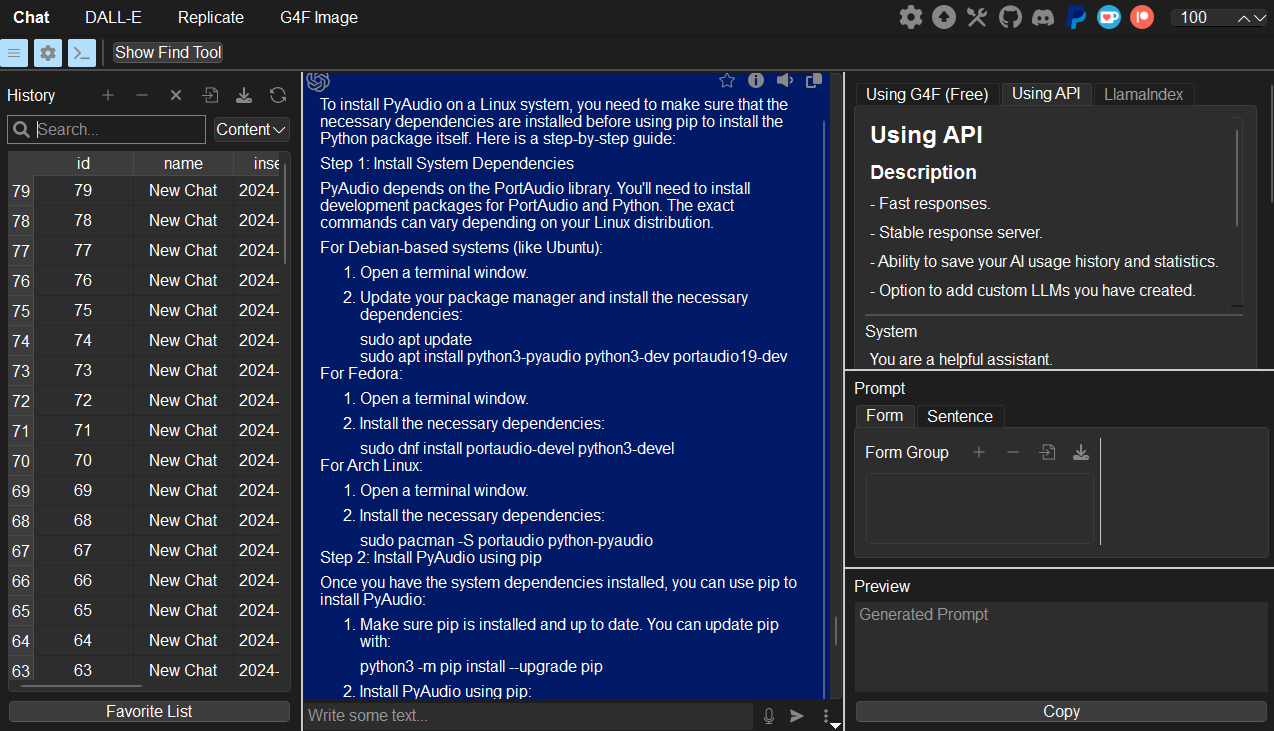
Task: Click the Form Group download icon
Action: click(x=1081, y=452)
